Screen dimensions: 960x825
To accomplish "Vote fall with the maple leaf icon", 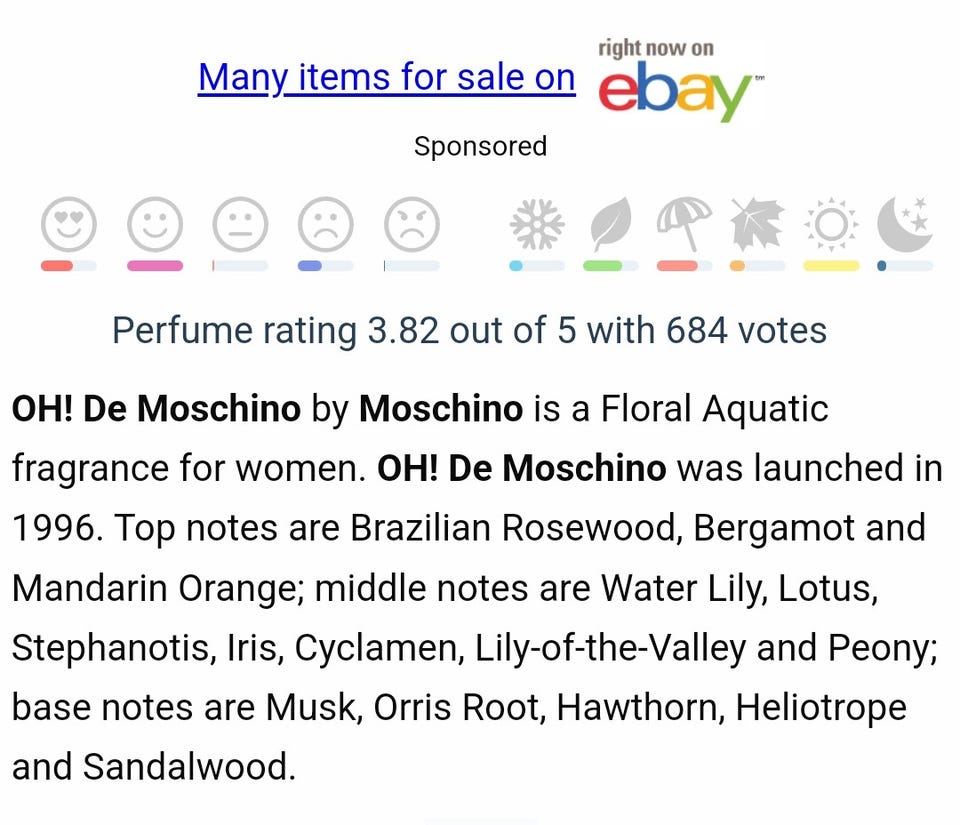I will [757, 225].
